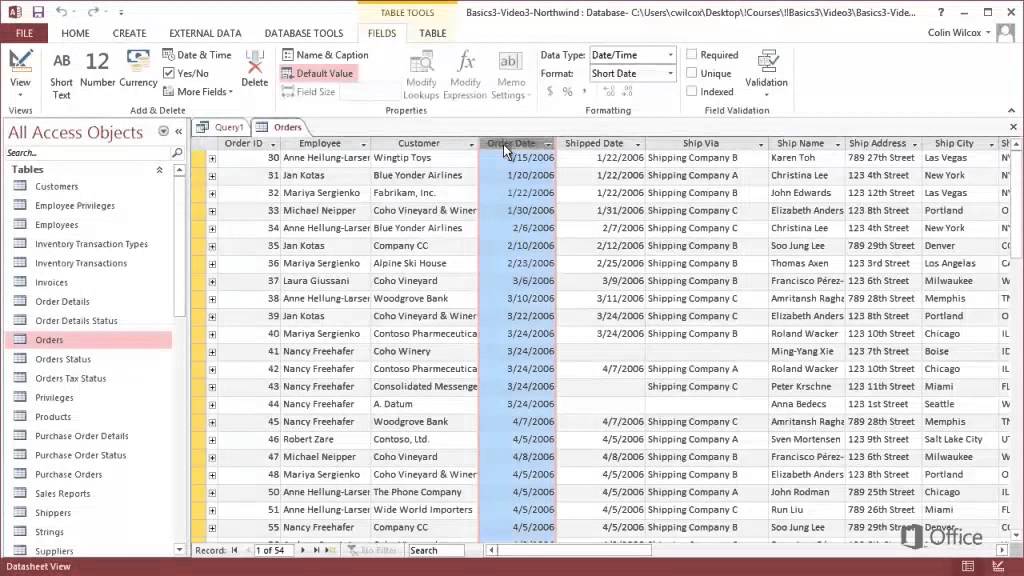
Task: Open the View button in ribbon
Action: [20, 74]
